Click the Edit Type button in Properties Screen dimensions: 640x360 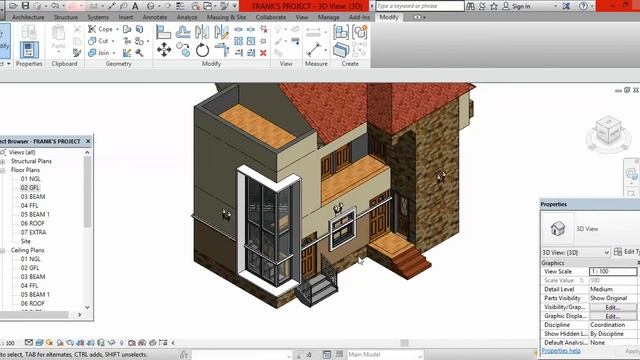(x=626, y=252)
